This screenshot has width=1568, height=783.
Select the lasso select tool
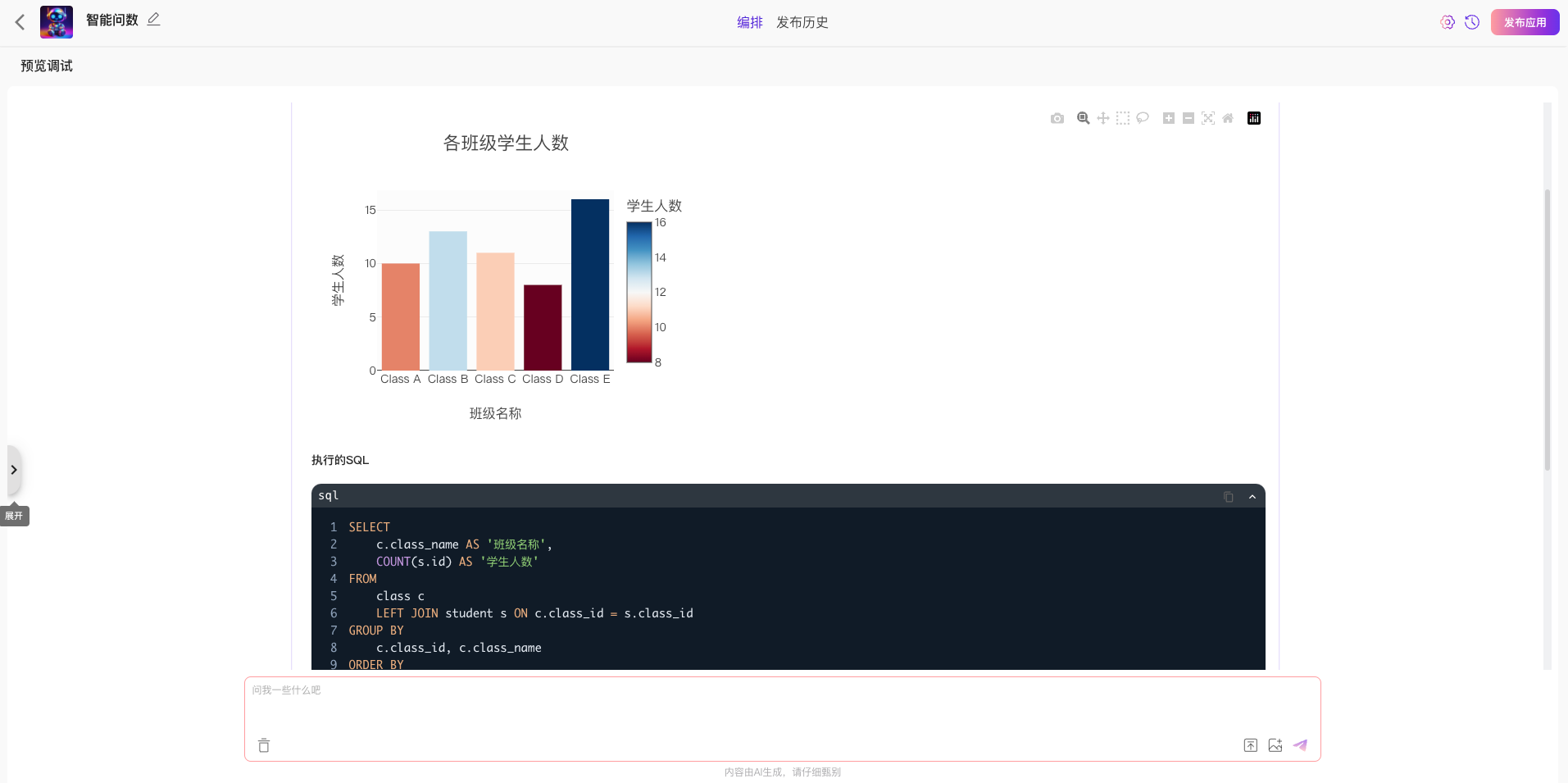coord(1143,118)
